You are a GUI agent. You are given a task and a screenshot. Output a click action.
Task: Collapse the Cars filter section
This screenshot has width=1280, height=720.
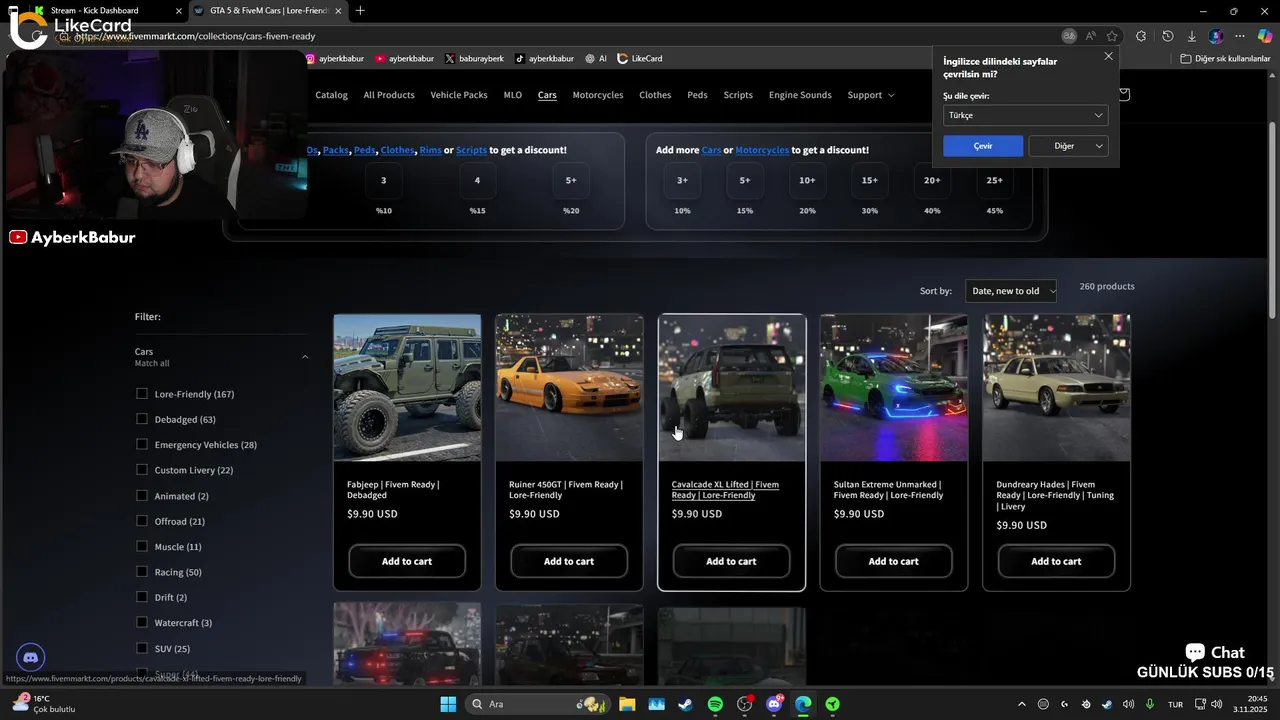pyautogui.click(x=305, y=357)
